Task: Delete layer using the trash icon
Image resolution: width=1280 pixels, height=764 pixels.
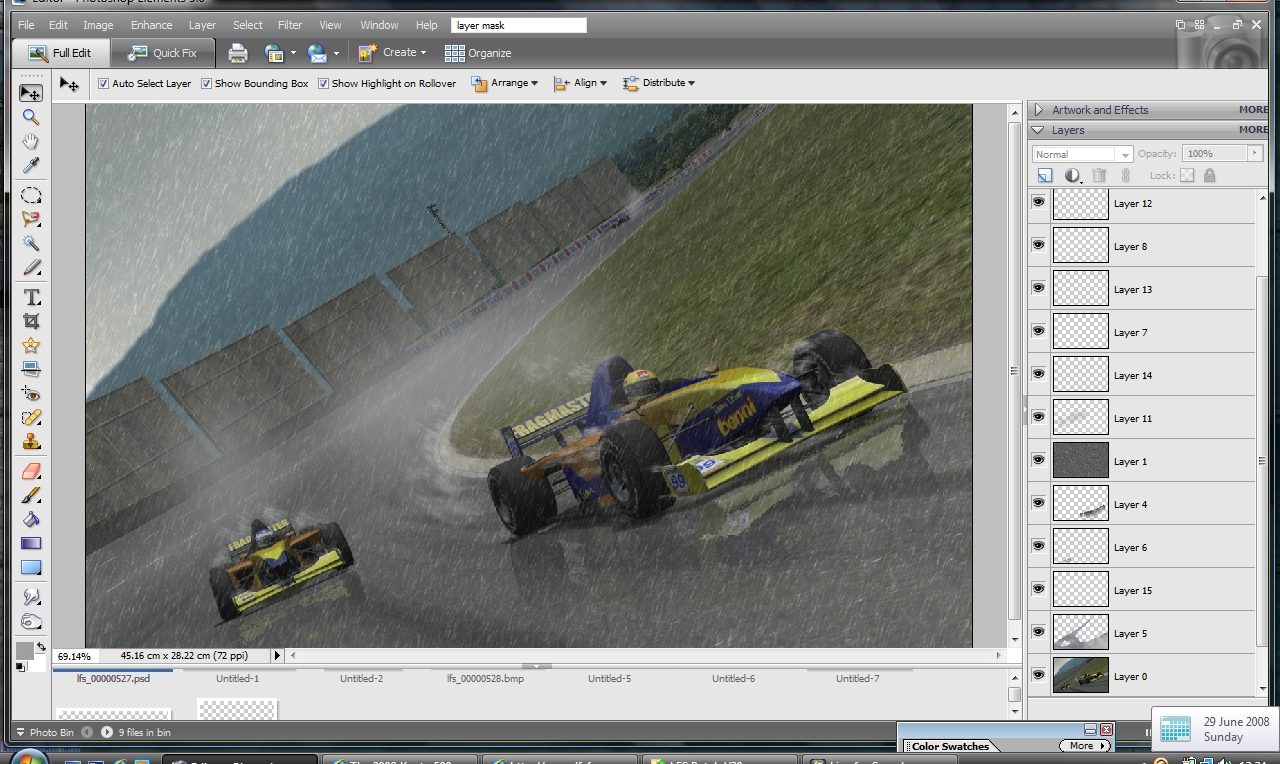Action: click(1100, 176)
